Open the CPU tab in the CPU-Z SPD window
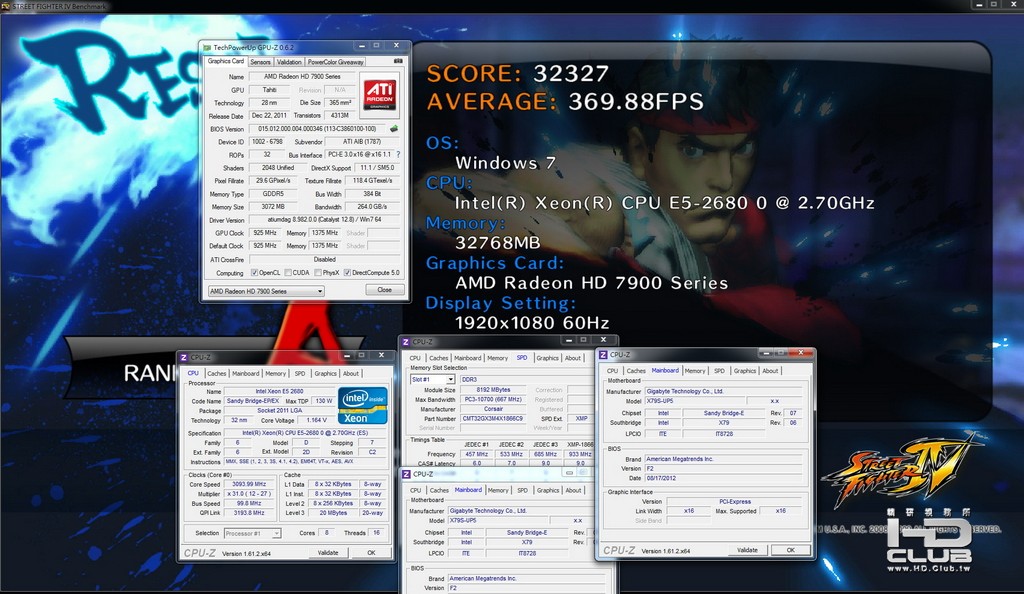1024x594 pixels. pyautogui.click(x=415, y=358)
